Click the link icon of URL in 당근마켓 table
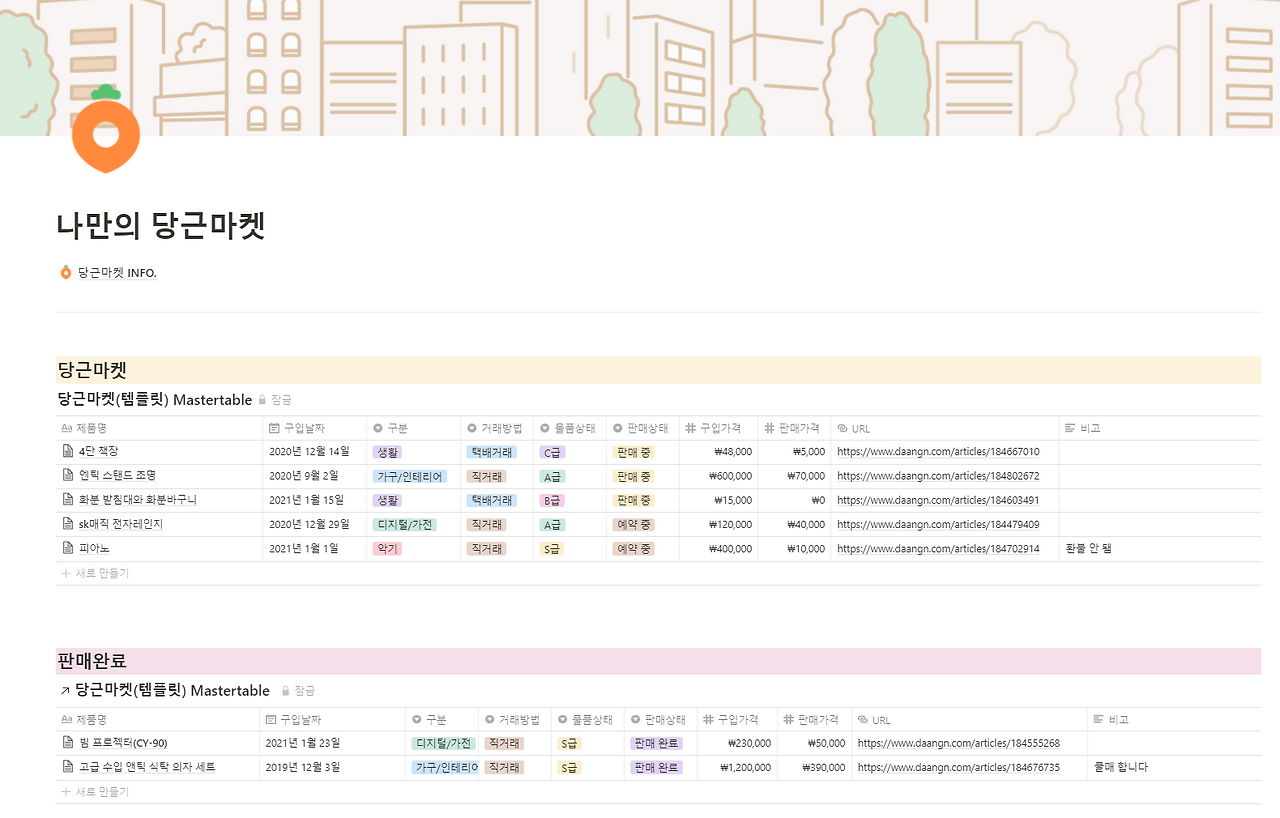1280x818 pixels. pyautogui.click(x=842, y=428)
